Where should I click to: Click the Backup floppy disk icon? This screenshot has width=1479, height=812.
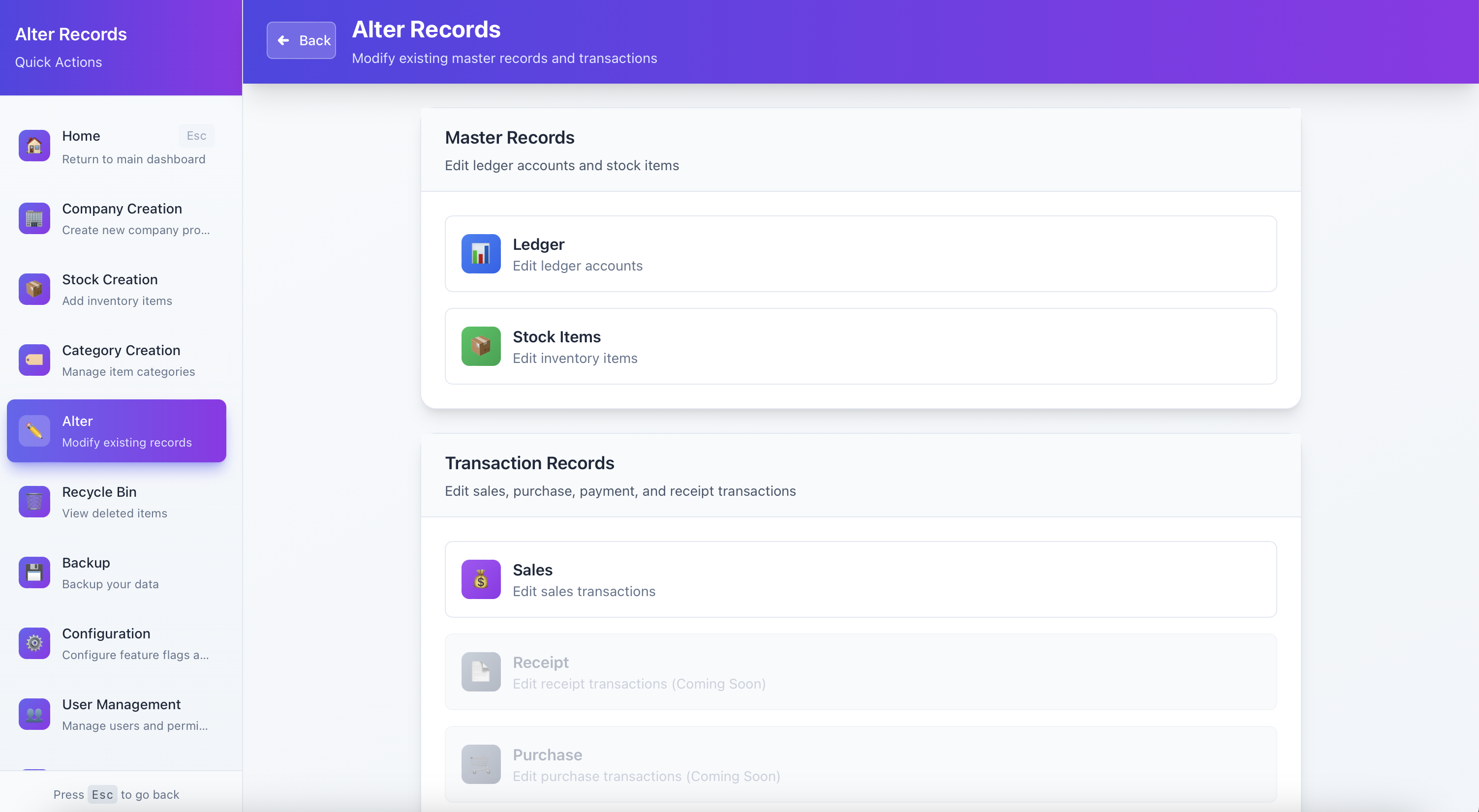[x=34, y=572]
